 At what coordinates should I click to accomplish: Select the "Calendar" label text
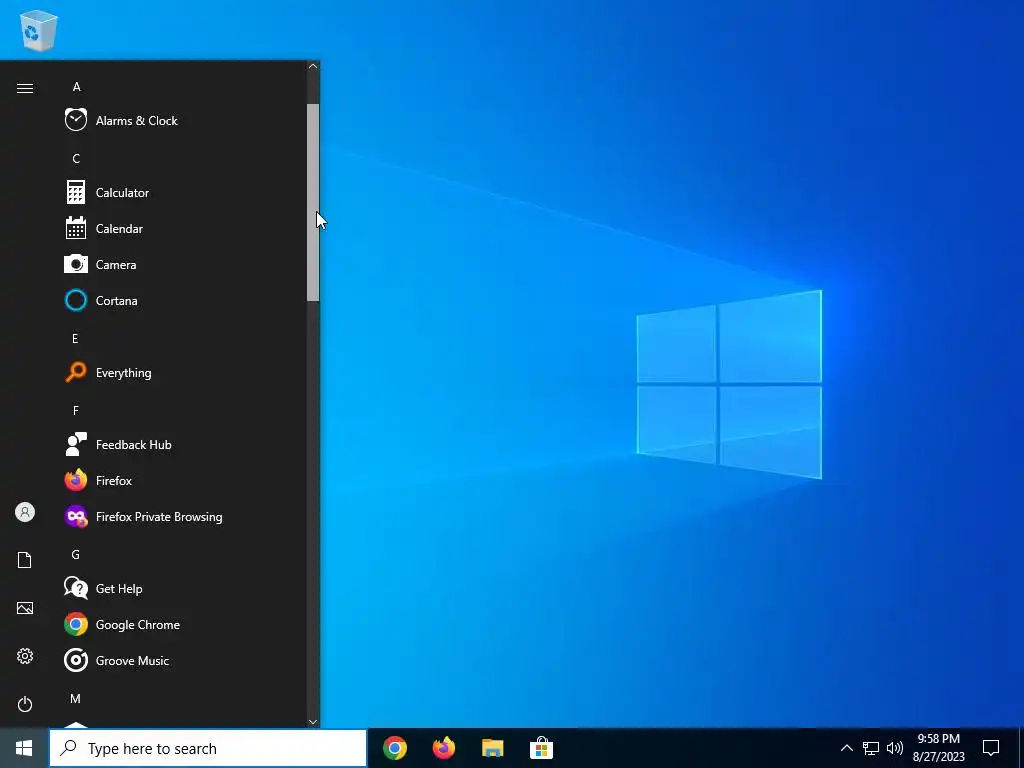pyautogui.click(x=119, y=229)
